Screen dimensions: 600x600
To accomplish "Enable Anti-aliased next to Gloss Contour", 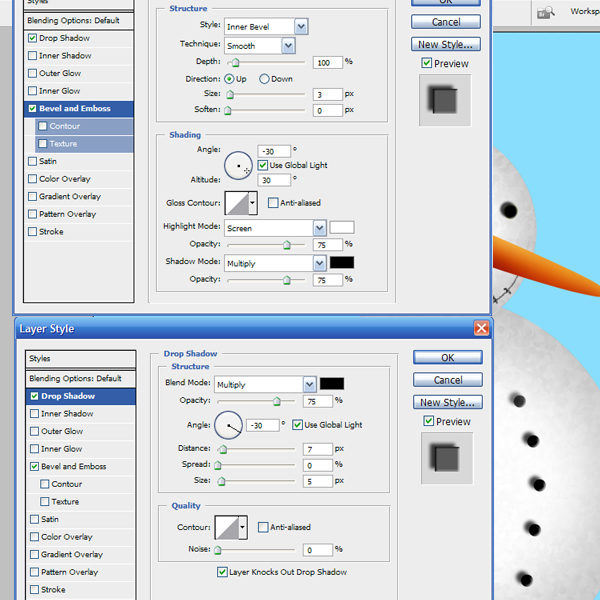I will click(273, 203).
